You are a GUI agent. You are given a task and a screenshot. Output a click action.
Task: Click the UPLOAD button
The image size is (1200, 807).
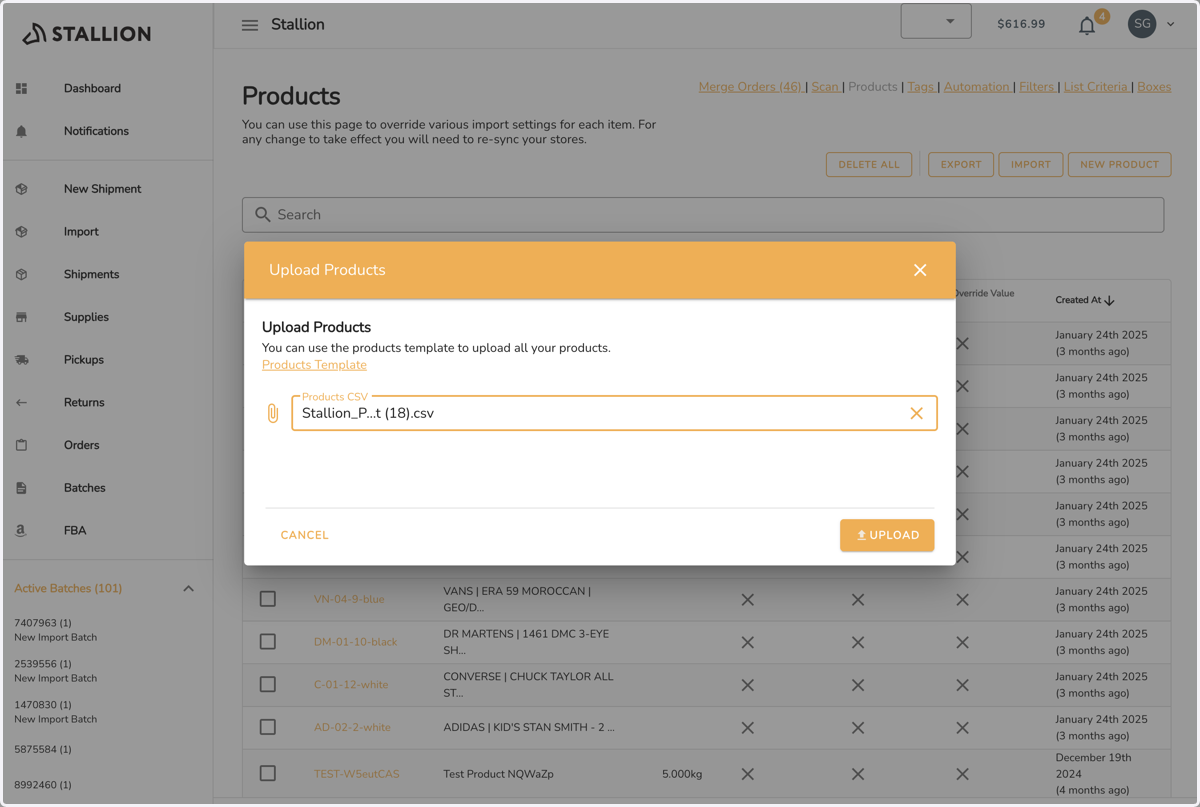click(887, 535)
